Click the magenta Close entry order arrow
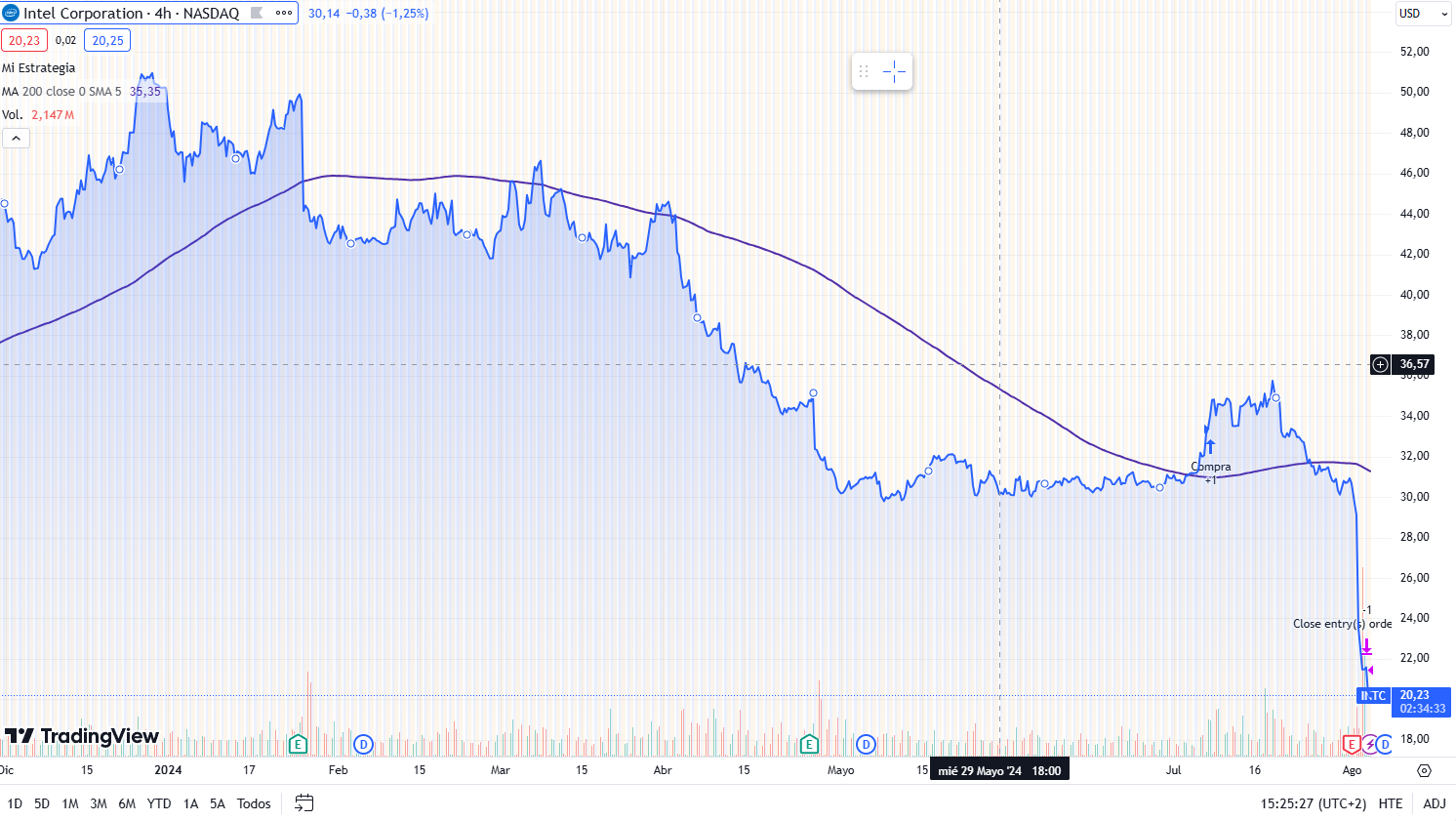The image size is (1456, 821). tap(1367, 646)
